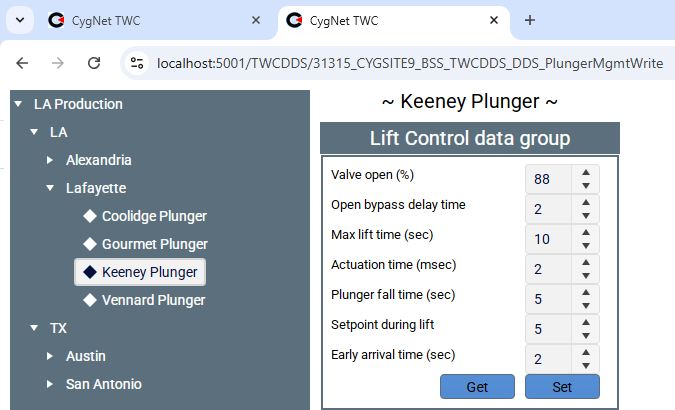The width and height of the screenshot is (675, 410).
Task: Decrease Actuation time (msec)
Action: (585, 276)
